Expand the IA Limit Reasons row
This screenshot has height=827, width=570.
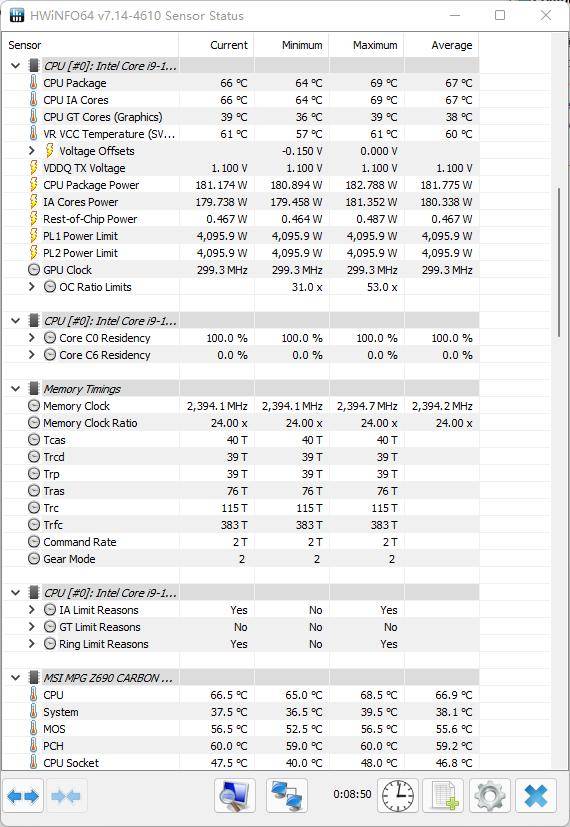(32, 610)
